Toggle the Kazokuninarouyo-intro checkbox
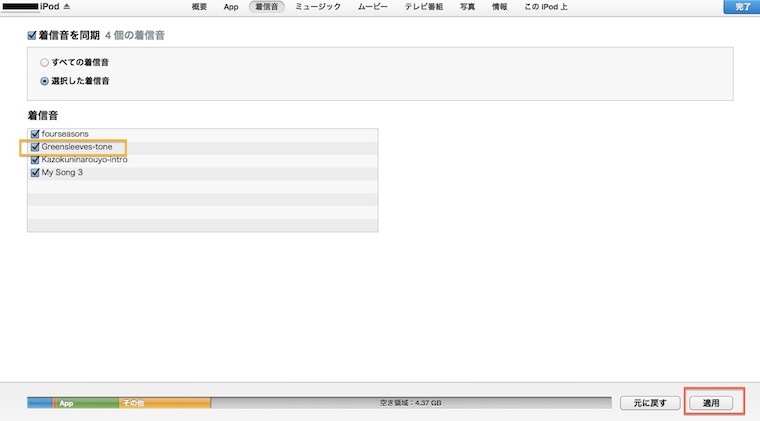Viewport: 760px width, 421px height. pyautogui.click(x=36, y=160)
